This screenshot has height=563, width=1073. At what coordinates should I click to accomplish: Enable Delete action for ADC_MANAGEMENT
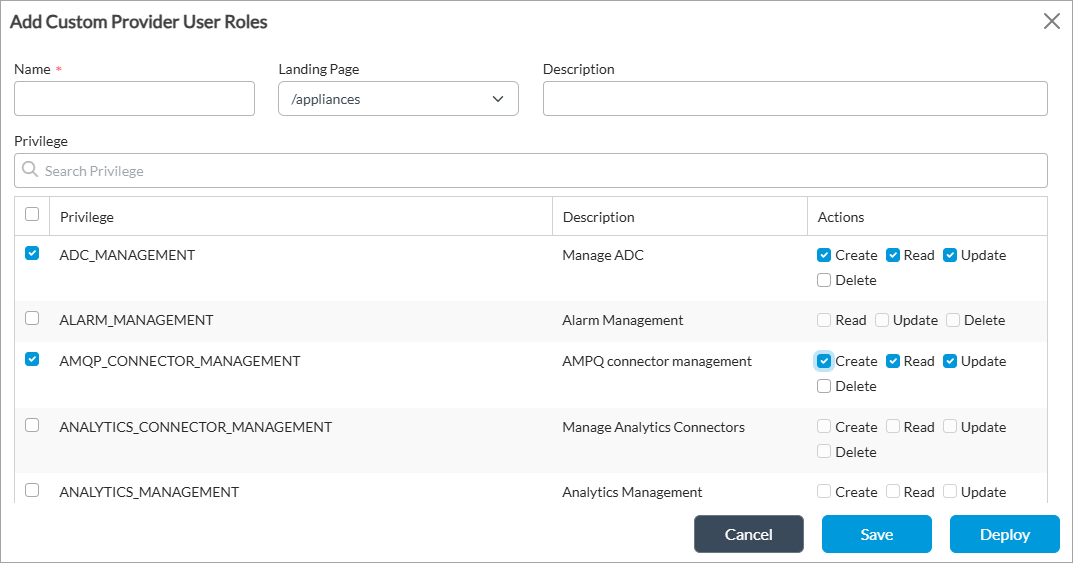[x=824, y=280]
